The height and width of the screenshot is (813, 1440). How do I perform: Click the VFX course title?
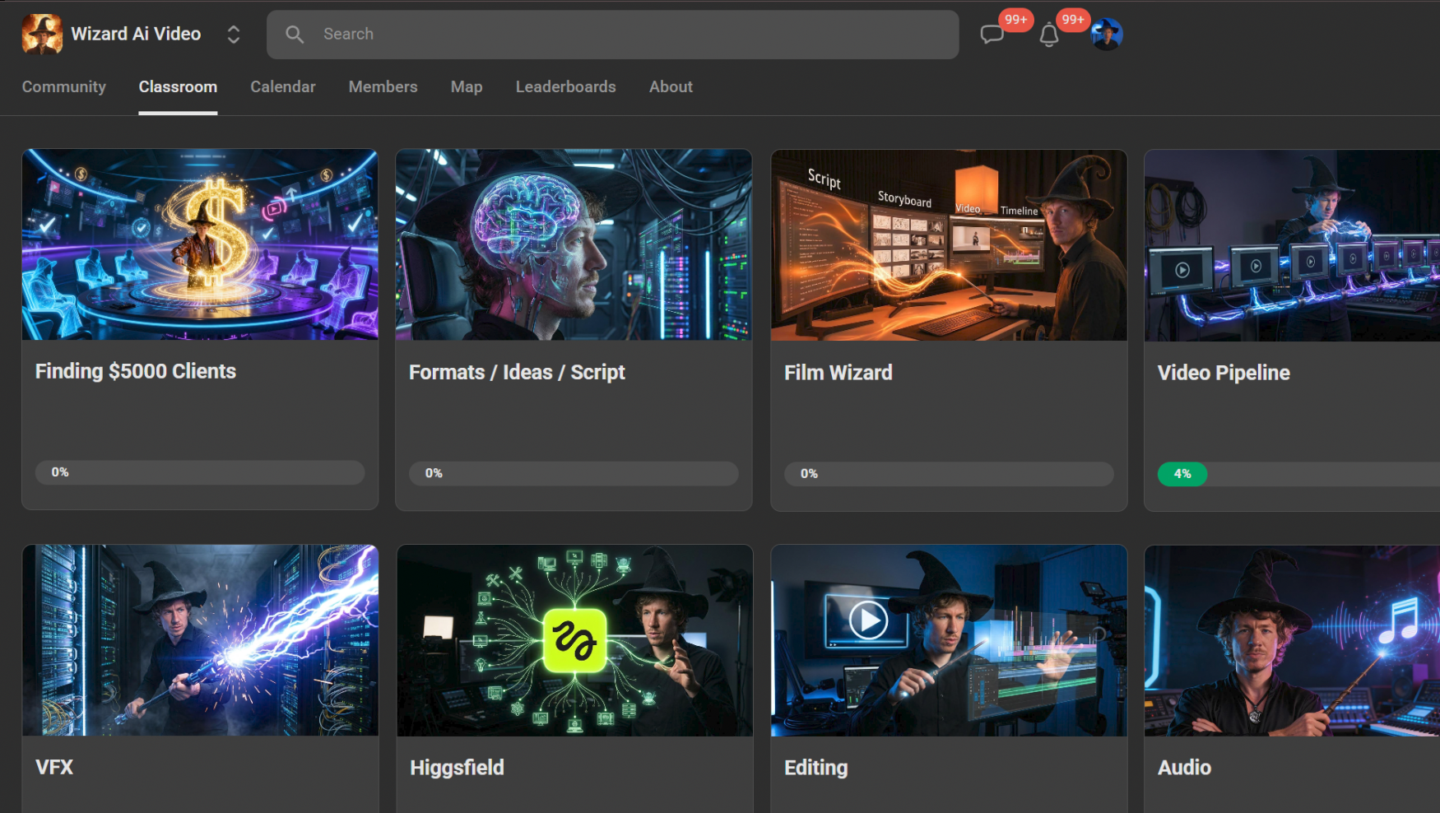tap(54, 767)
